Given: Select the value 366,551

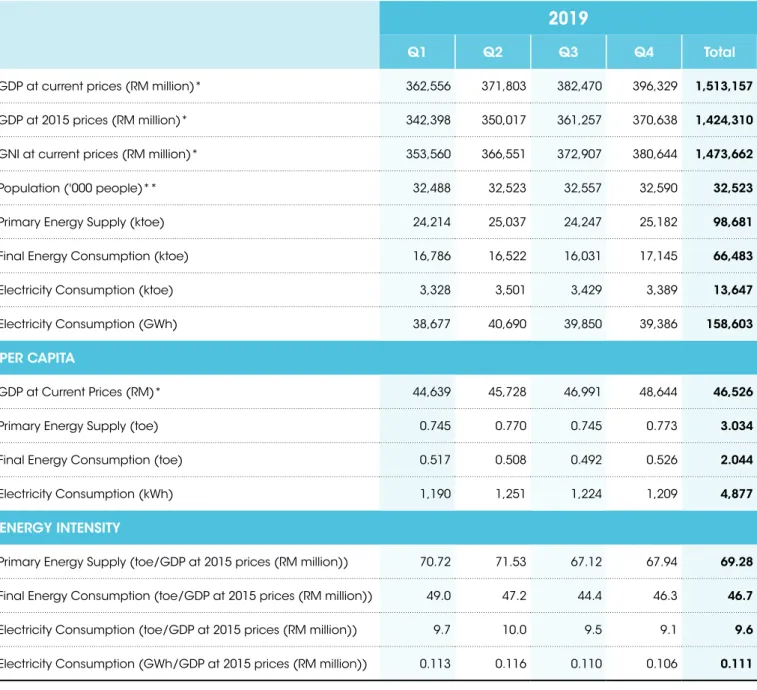Looking at the screenshot, I should tap(504, 154).
